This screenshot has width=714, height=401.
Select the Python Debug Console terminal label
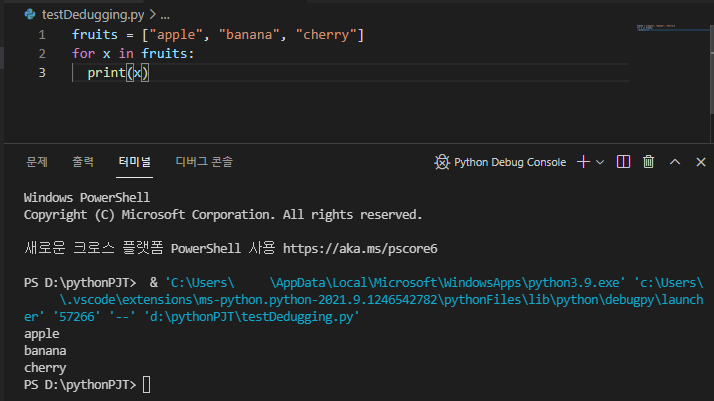510,162
